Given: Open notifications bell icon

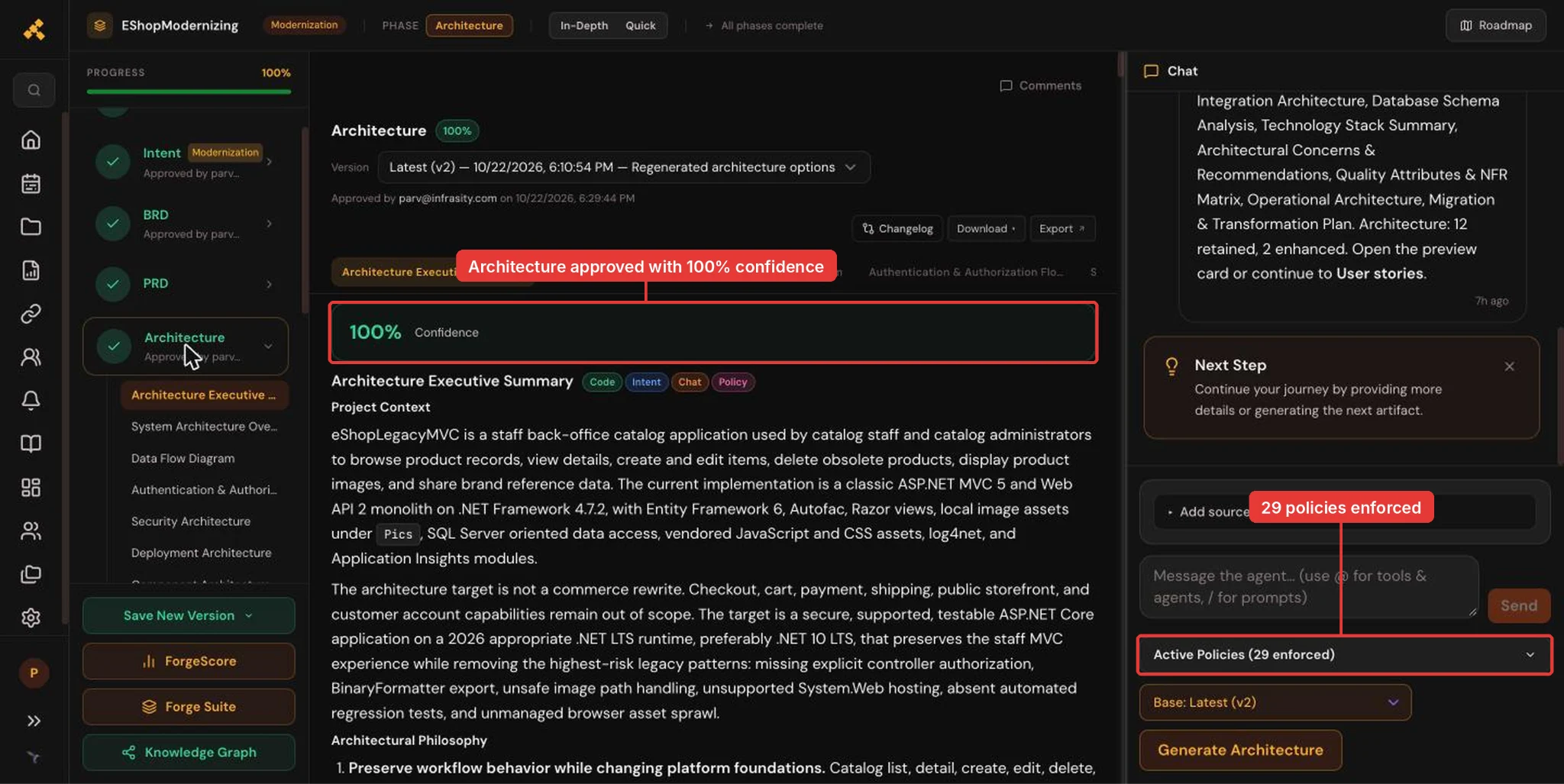Looking at the screenshot, I should point(31,400).
